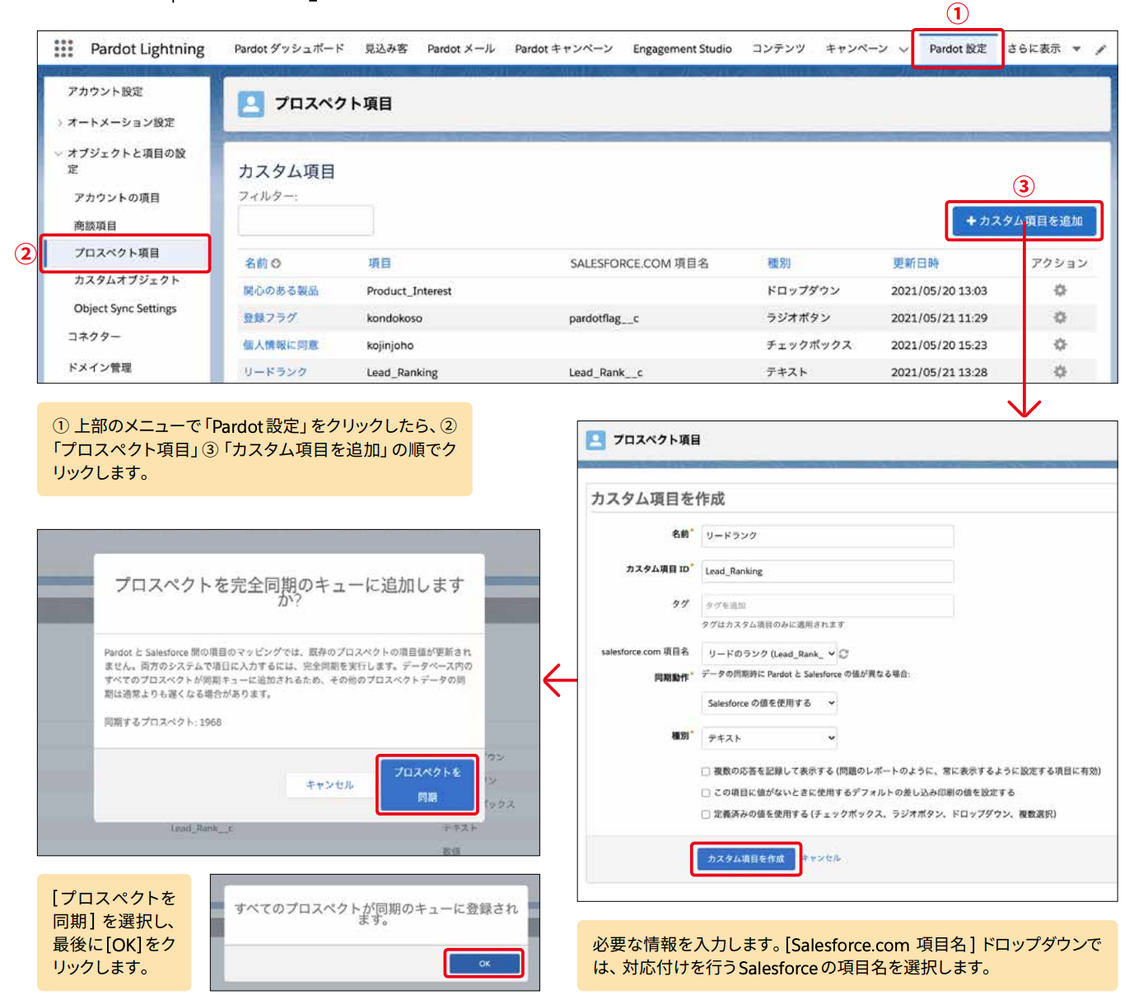Click the フィルター input field
1148x1004 pixels.
tap(305, 220)
